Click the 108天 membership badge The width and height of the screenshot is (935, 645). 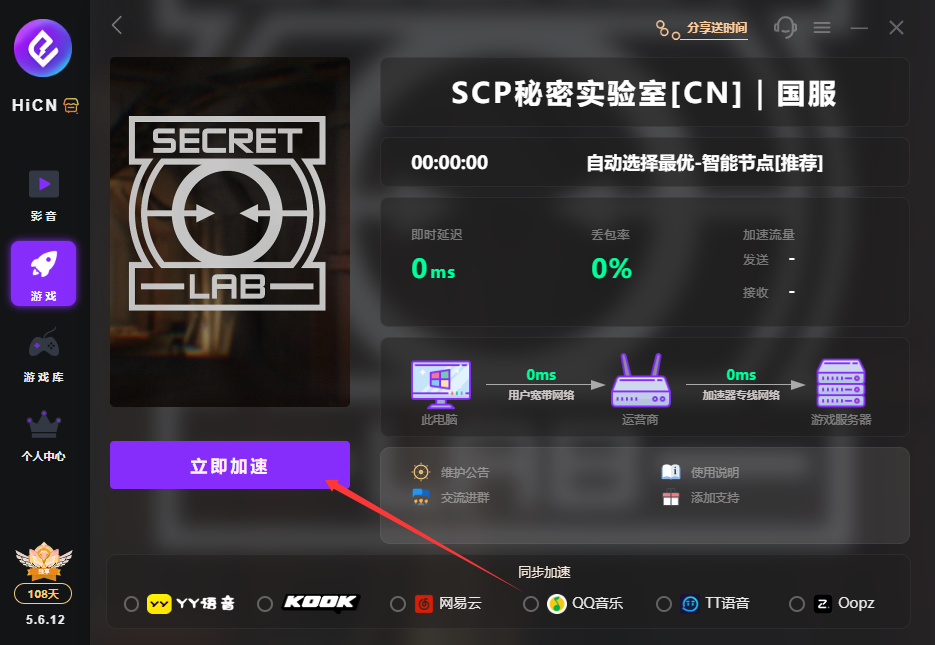click(43, 594)
